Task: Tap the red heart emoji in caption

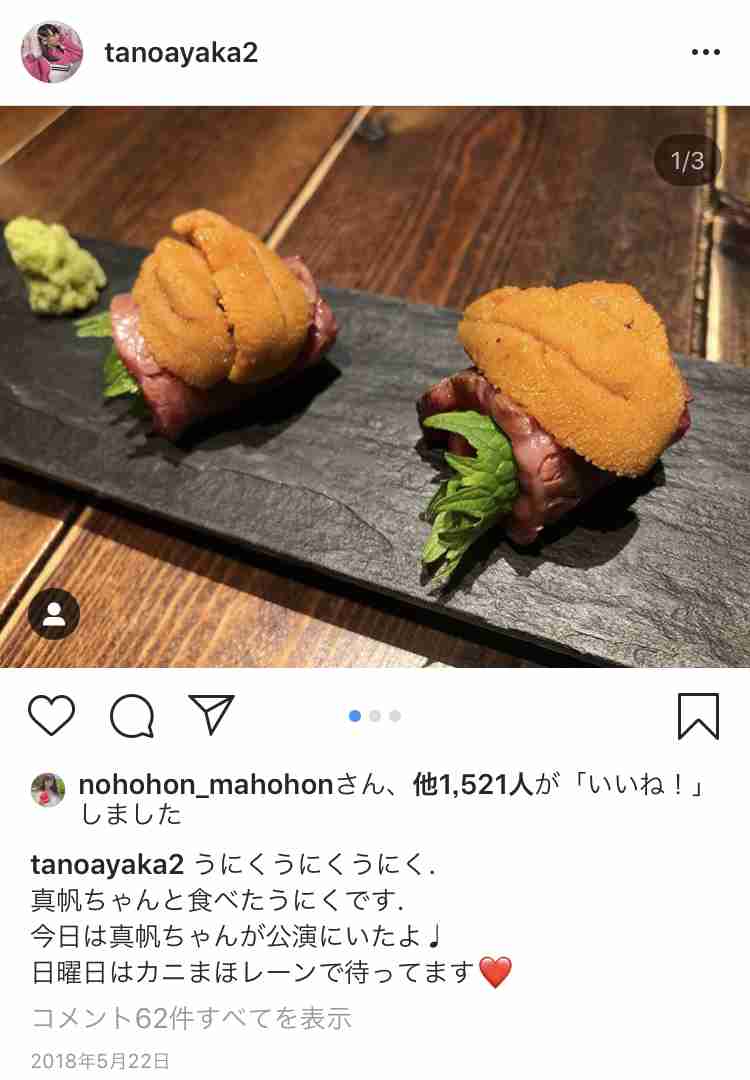Action: (x=495, y=972)
